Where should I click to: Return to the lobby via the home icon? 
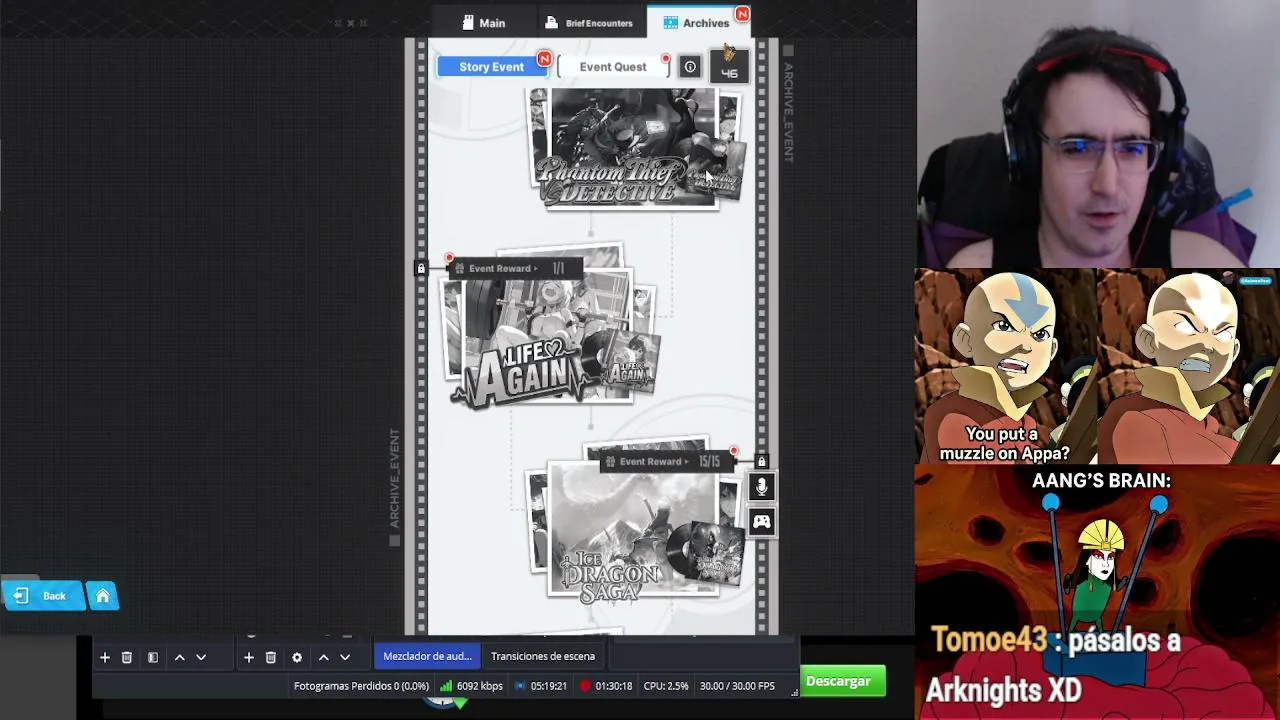[102, 596]
